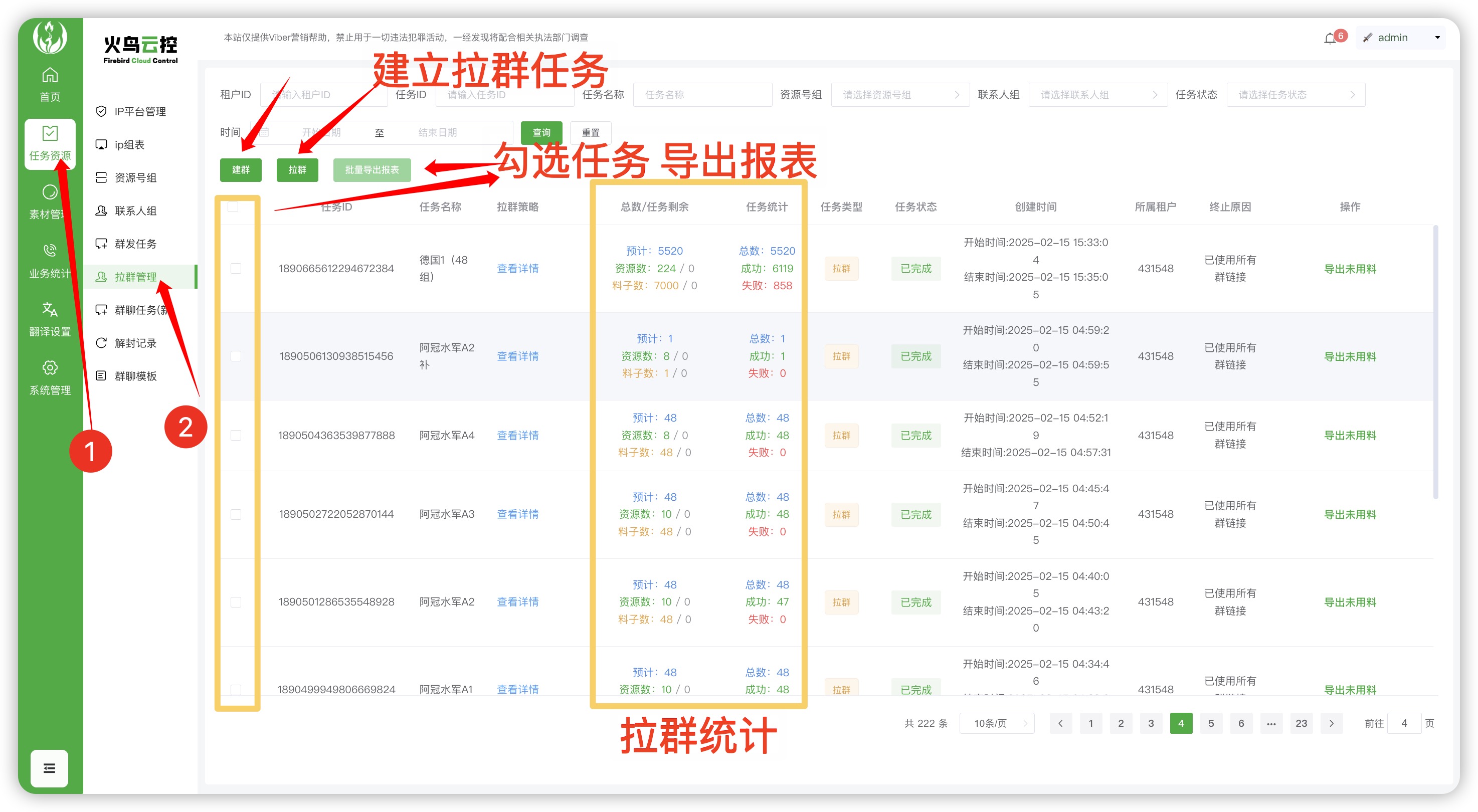Viewport: 1478px width, 812px height.
Task: Click the home icon in the sidebar
Action: pos(50,75)
